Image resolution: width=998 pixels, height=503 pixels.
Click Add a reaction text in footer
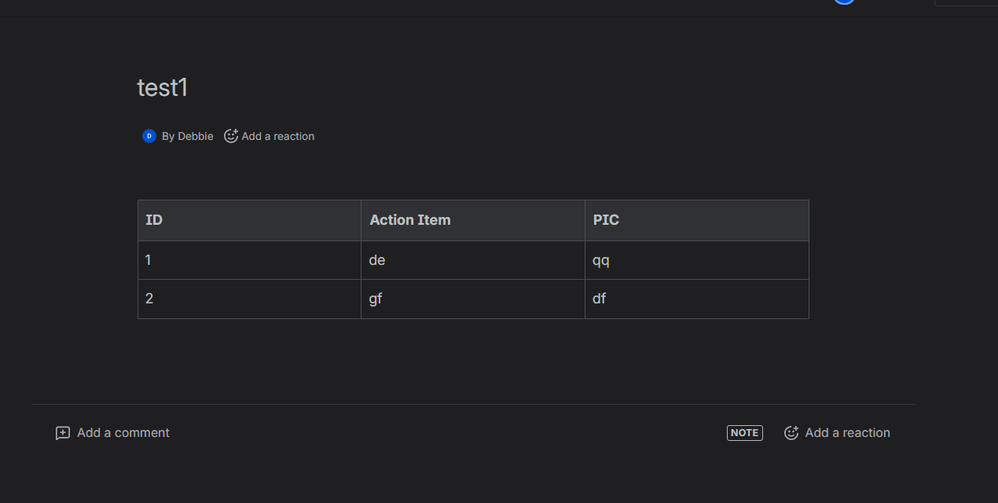pyautogui.click(x=847, y=433)
